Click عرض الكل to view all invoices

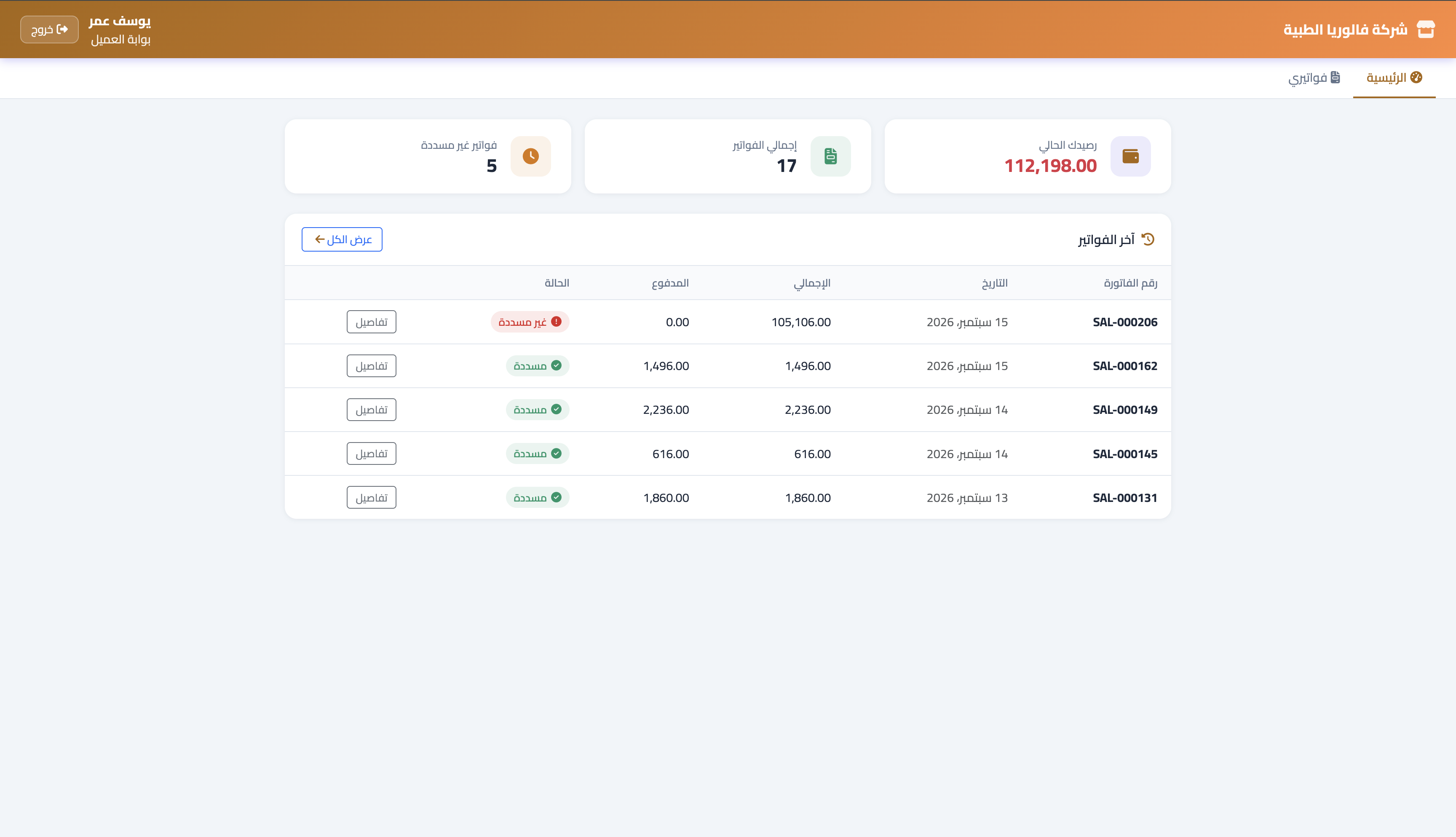342,239
